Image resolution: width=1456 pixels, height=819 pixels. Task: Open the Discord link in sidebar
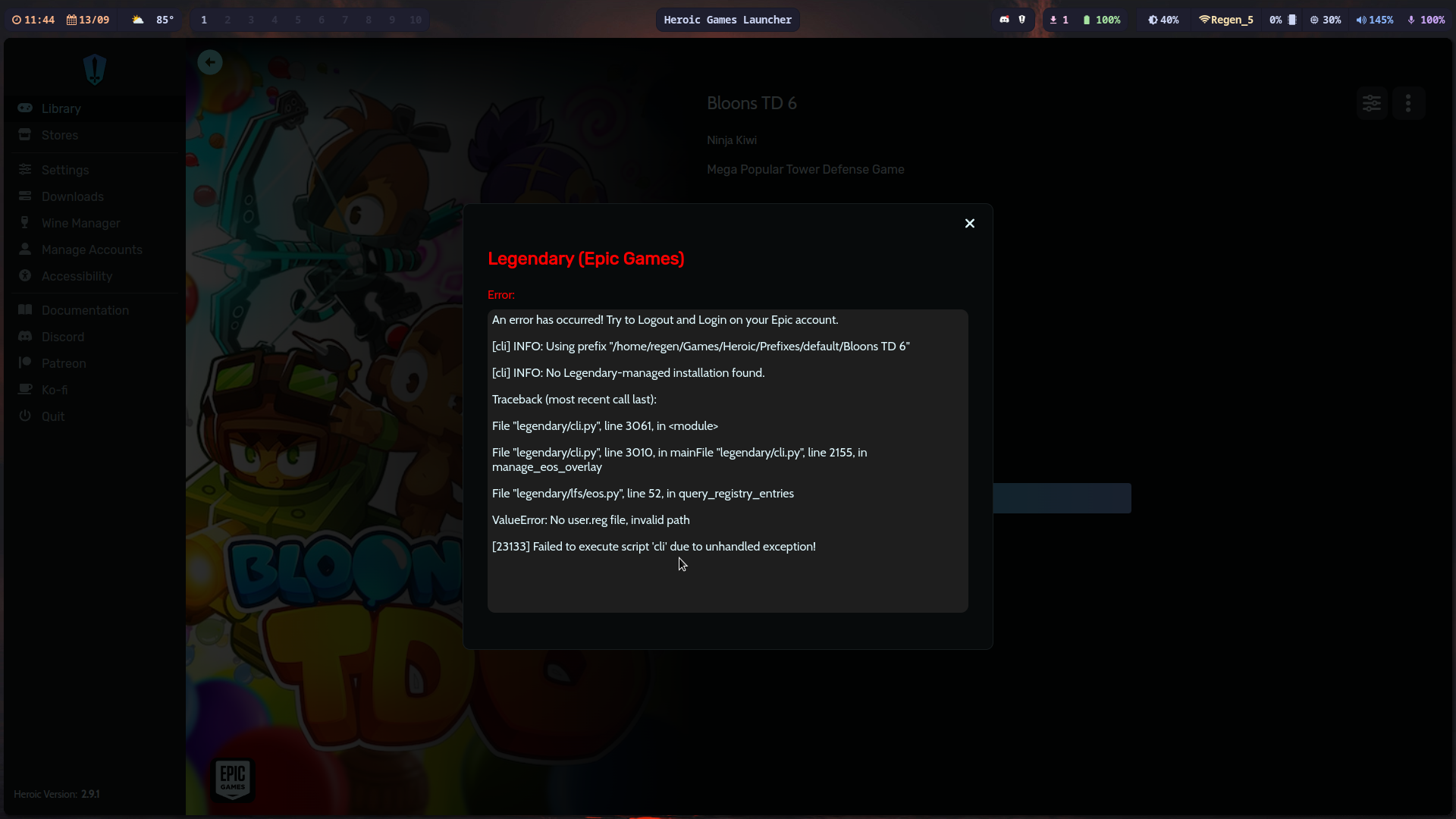click(x=62, y=337)
